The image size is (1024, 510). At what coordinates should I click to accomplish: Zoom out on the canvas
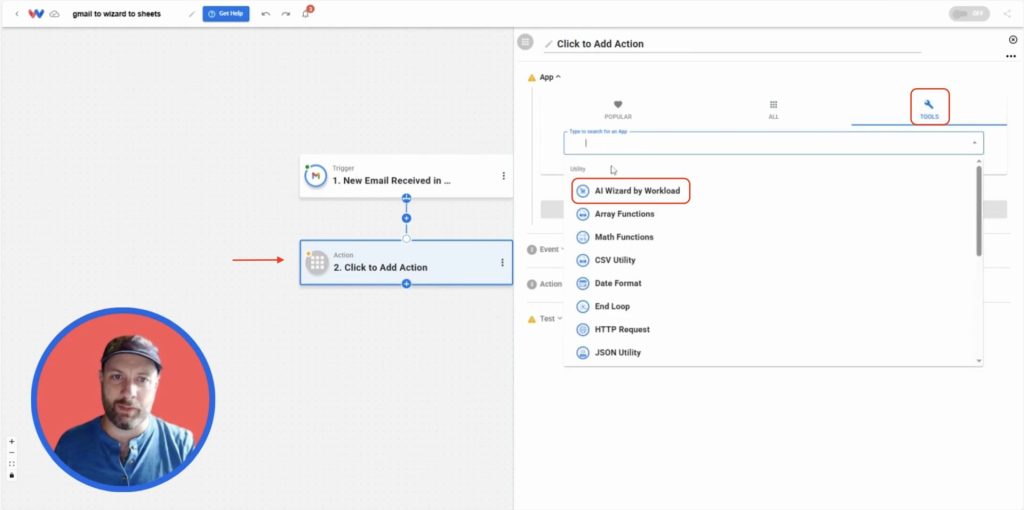[x=12, y=453]
